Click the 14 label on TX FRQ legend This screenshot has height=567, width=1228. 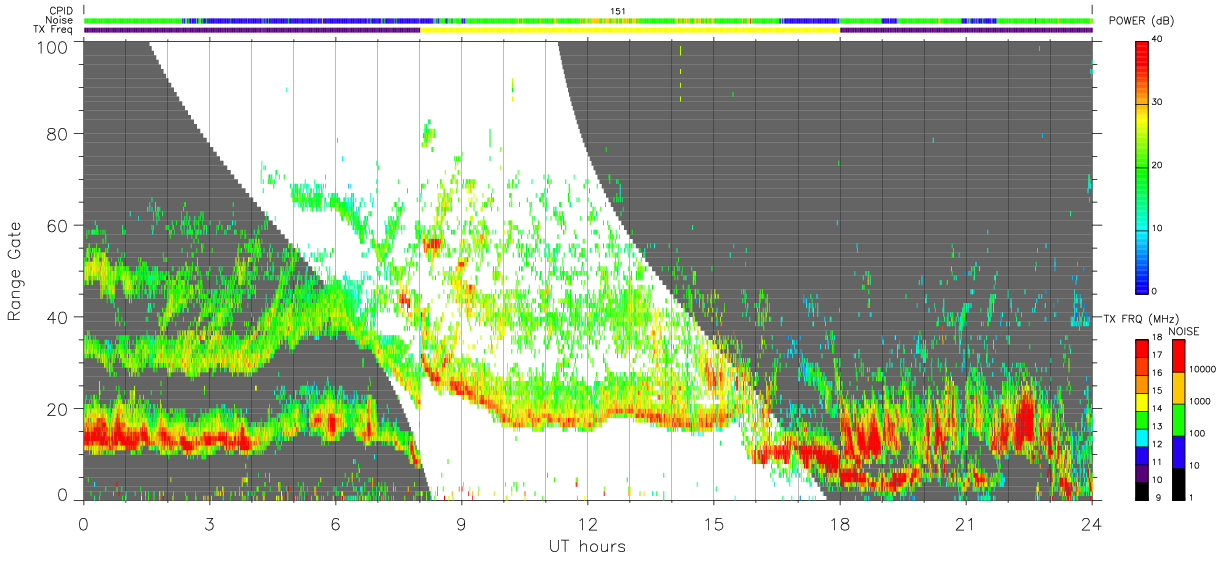pos(1158,409)
